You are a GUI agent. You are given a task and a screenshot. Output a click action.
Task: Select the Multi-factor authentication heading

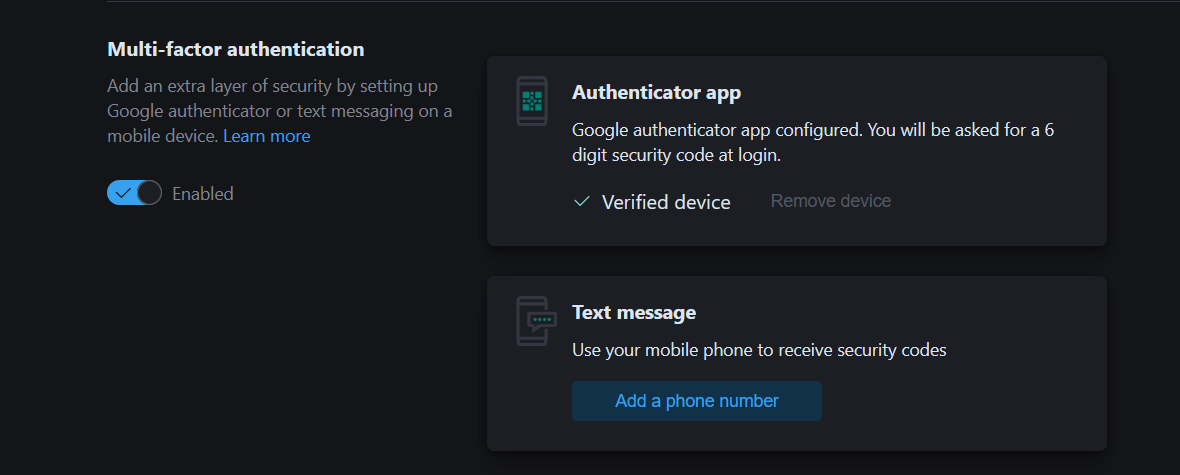coord(235,49)
